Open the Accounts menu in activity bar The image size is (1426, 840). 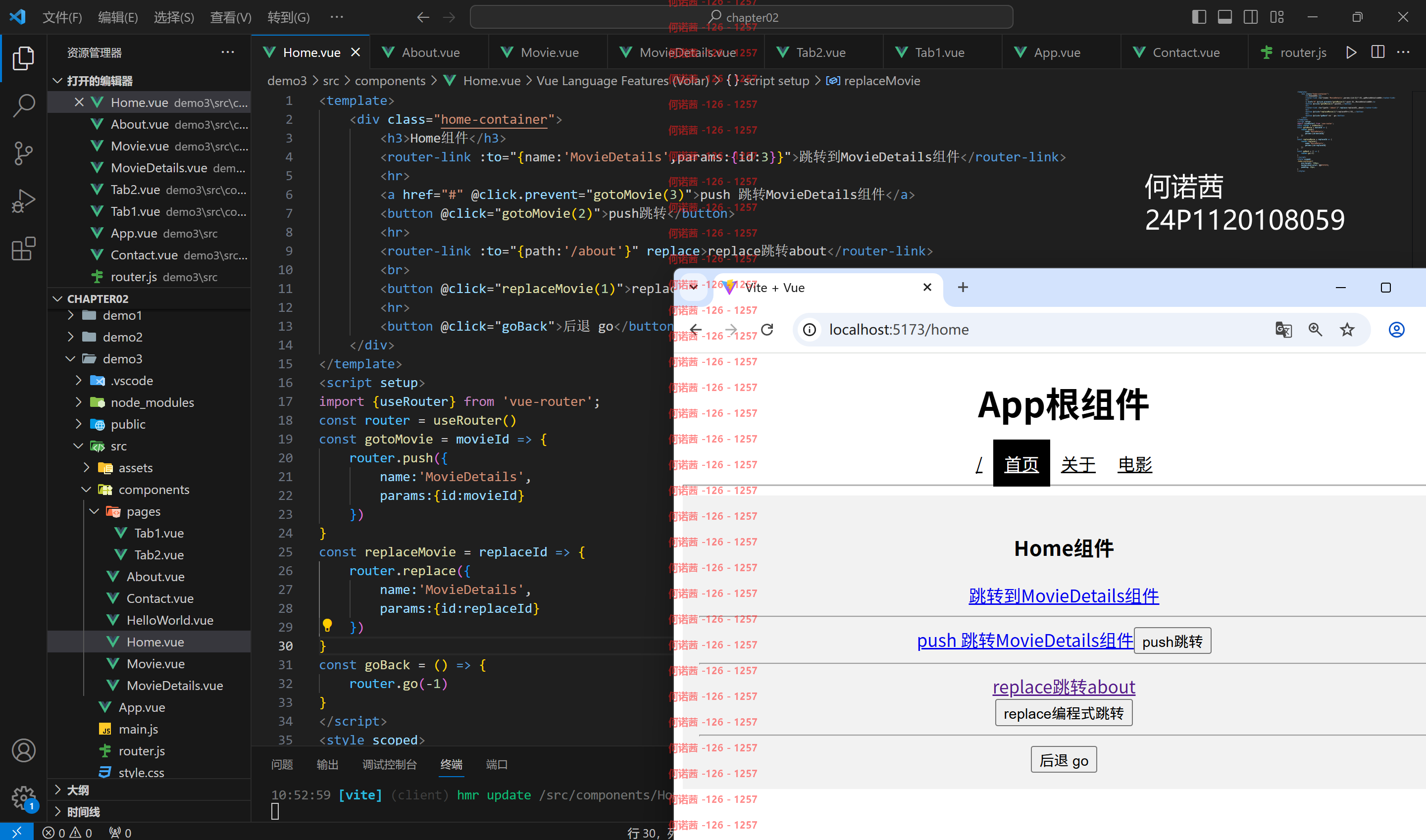pyautogui.click(x=23, y=750)
